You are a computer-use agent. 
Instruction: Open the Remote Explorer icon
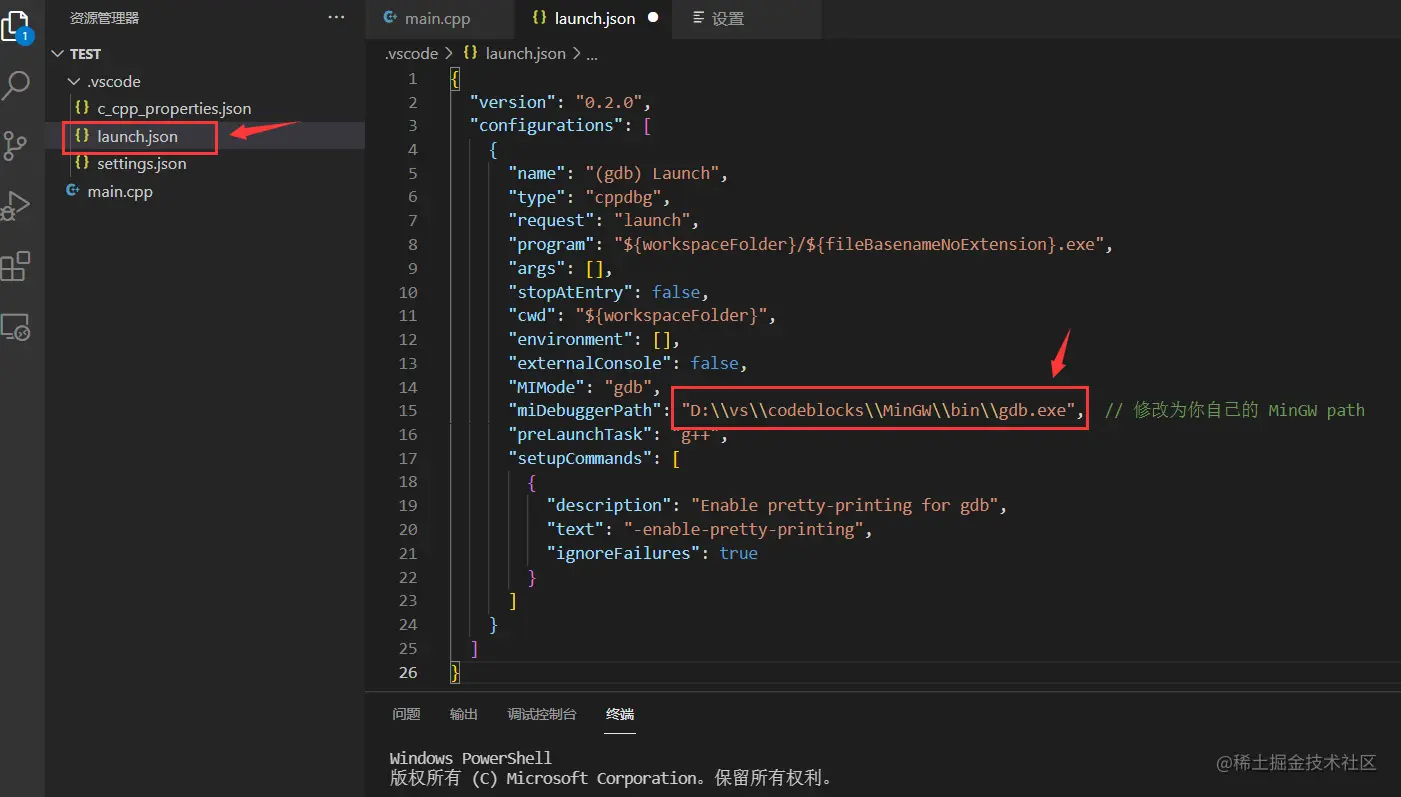tap(17, 326)
